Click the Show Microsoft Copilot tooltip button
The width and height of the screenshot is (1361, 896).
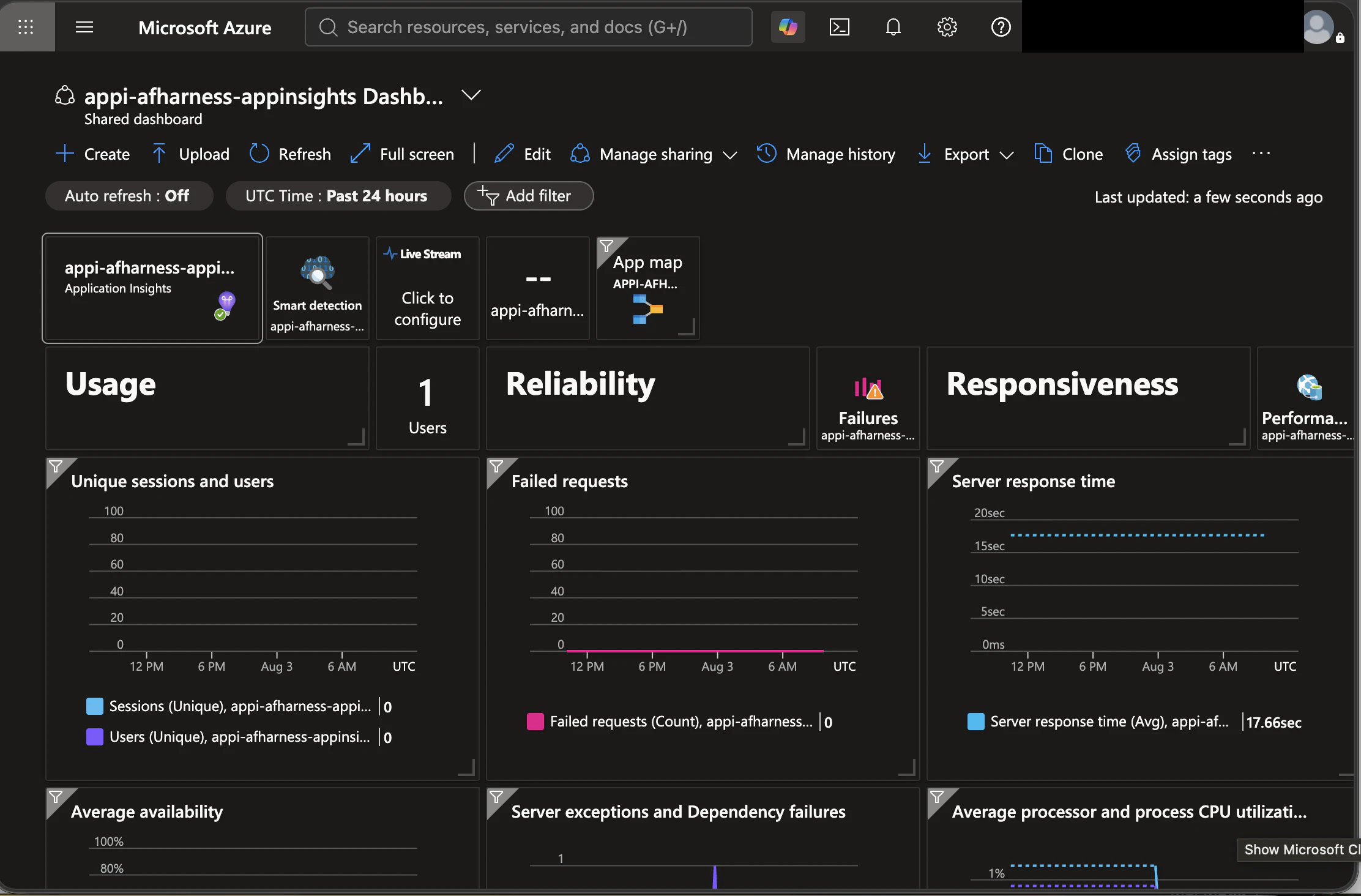click(1299, 849)
